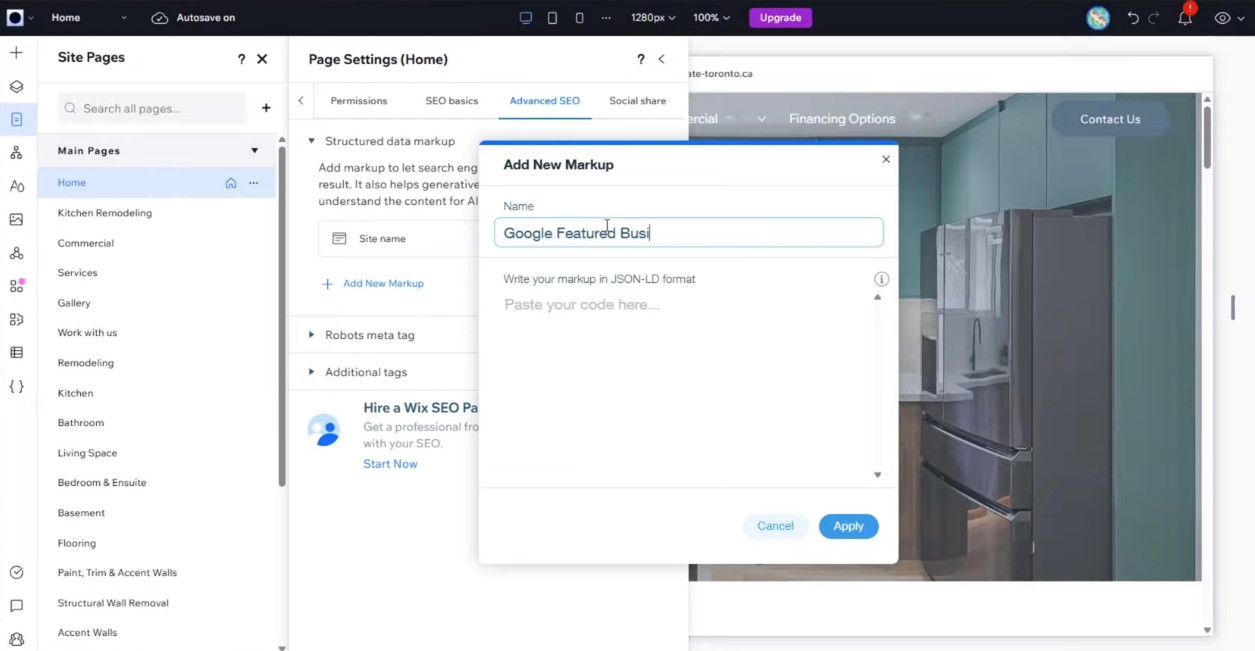
Task: Close the Add New Markup dialog
Action: point(885,159)
